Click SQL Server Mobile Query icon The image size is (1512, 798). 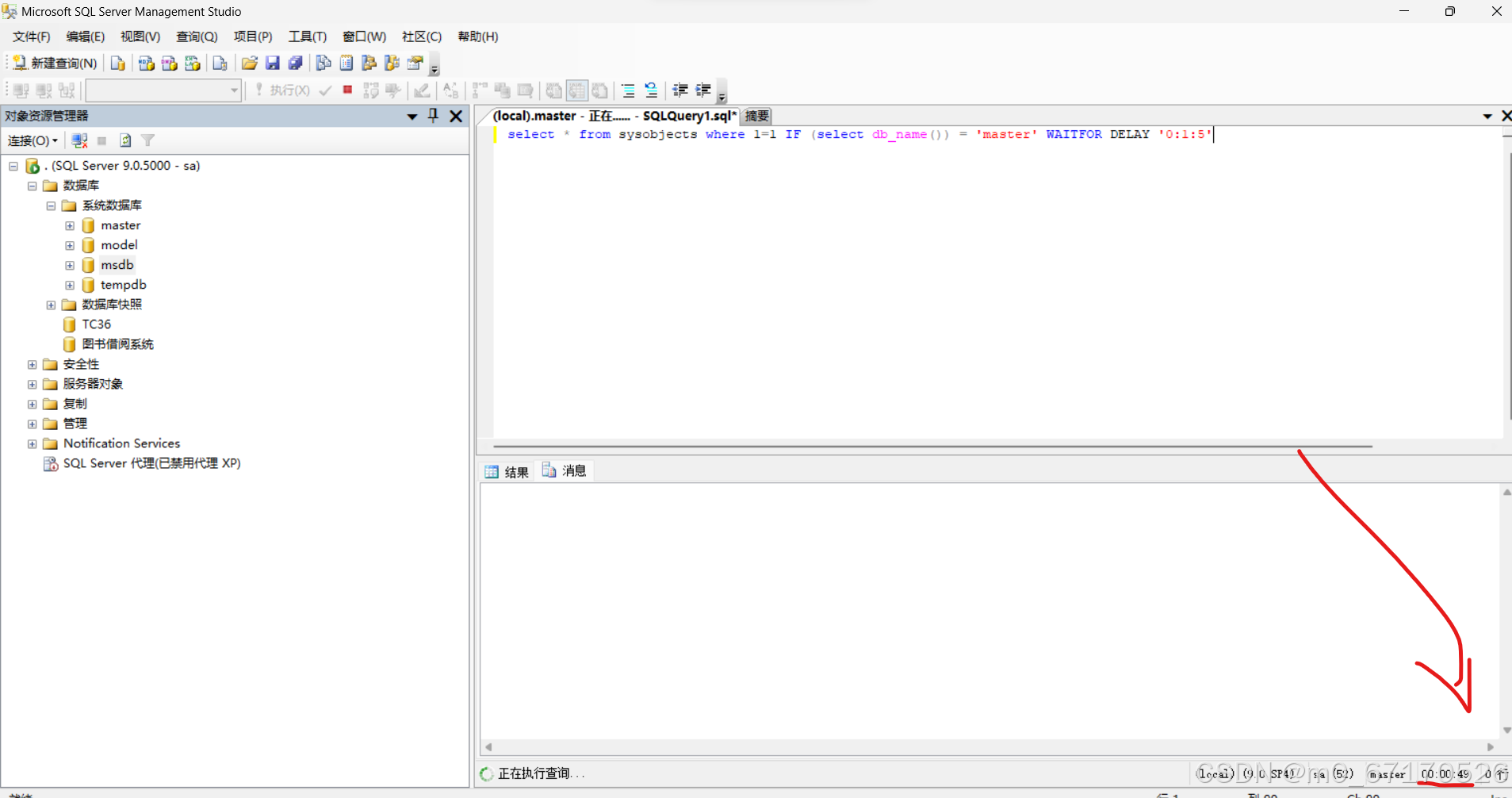coord(220,63)
